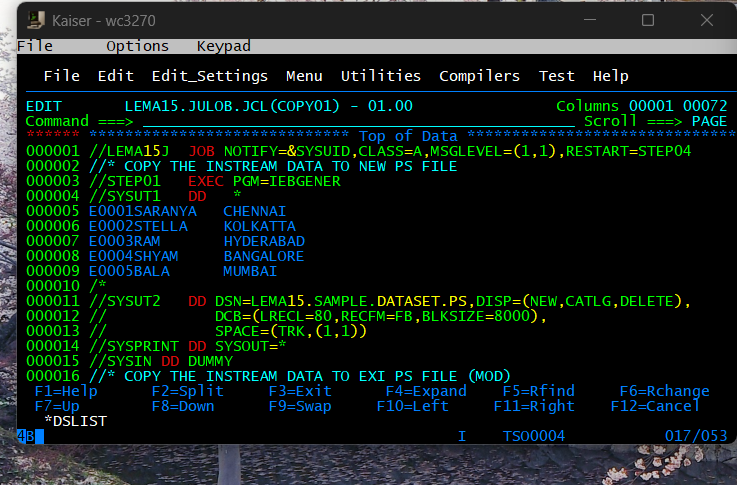Click F10=Left function key
The height and width of the screenshot is (485, 737).
[x=412, y=406]
